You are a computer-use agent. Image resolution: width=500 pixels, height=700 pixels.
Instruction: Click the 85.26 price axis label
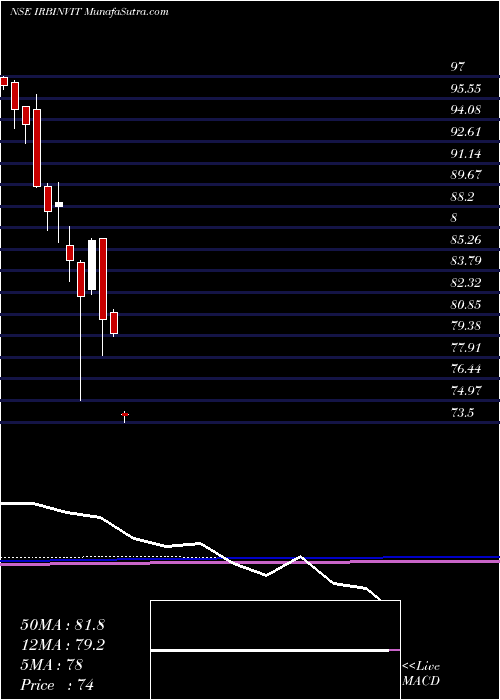click(466, 240)
